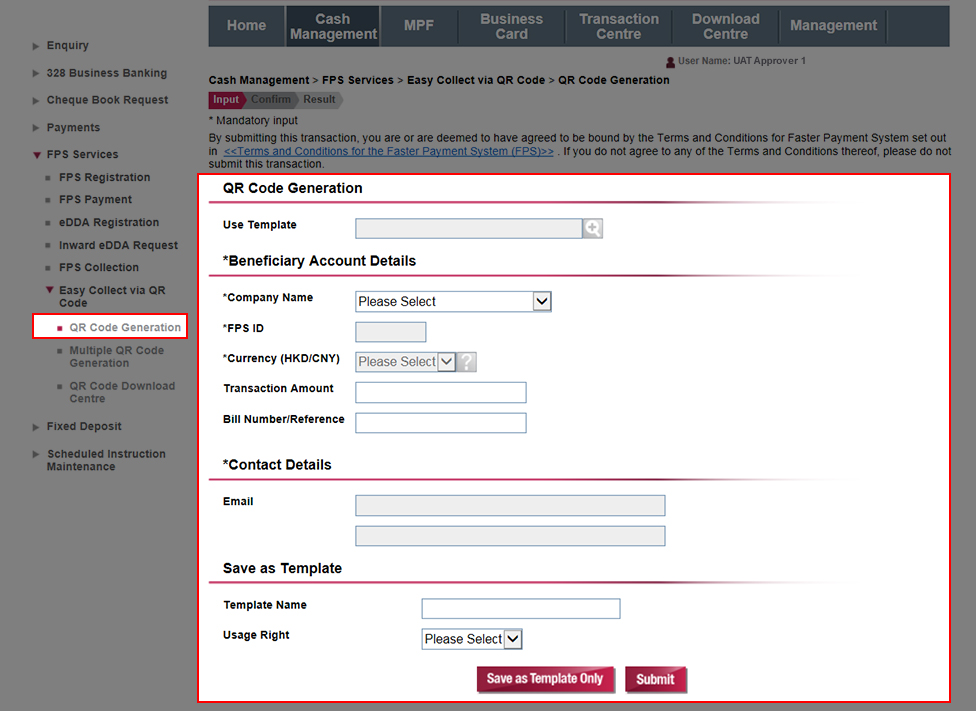Screen dimensions: 976x711
Task: Click the Result step indicator
Action: (x=319, y=100)
